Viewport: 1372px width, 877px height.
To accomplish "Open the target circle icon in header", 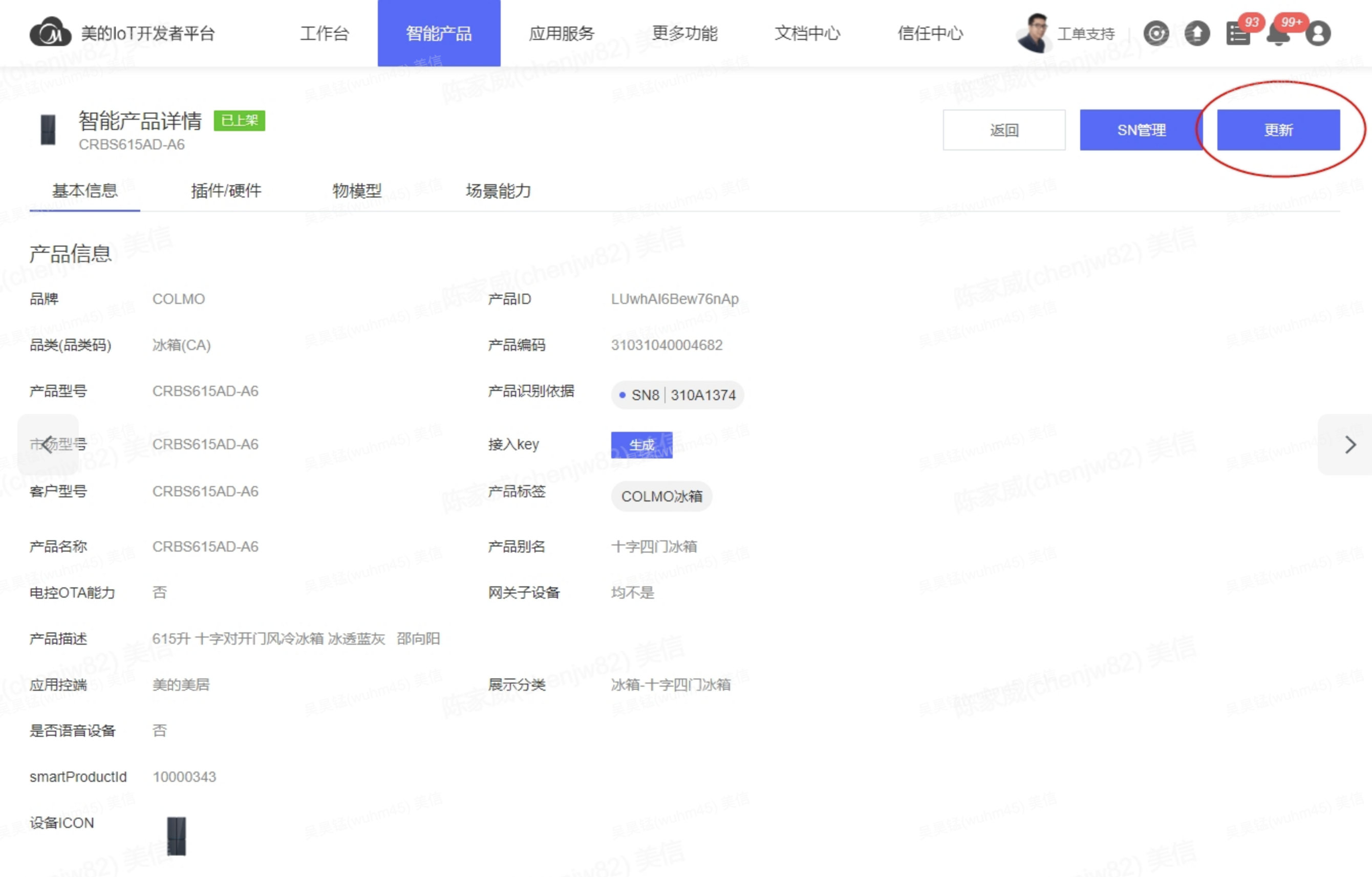I will point(1156,33).
